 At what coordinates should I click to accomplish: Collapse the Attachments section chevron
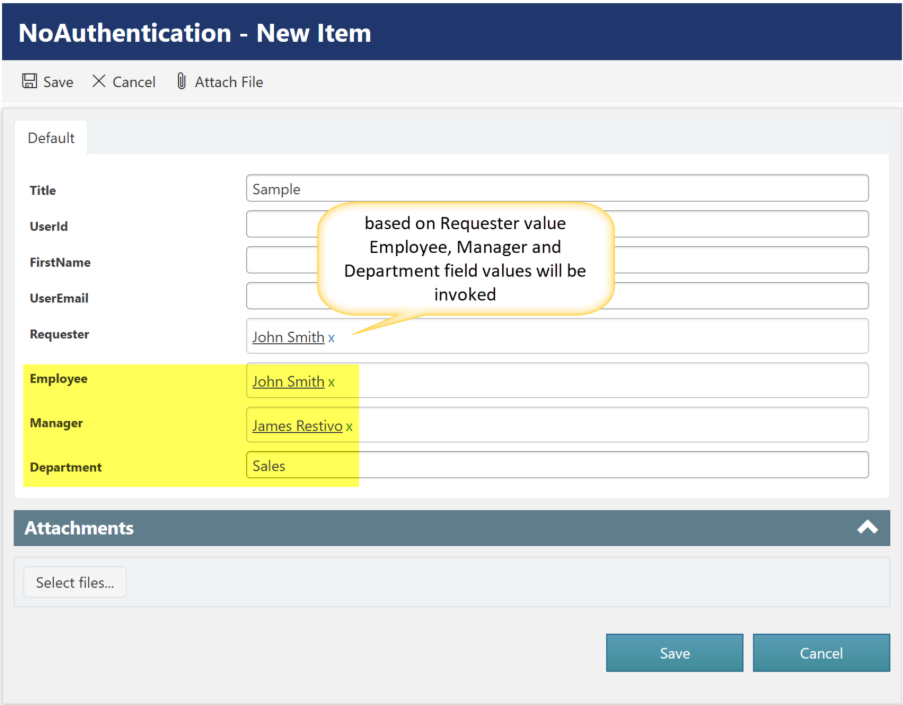pos(867,528)
